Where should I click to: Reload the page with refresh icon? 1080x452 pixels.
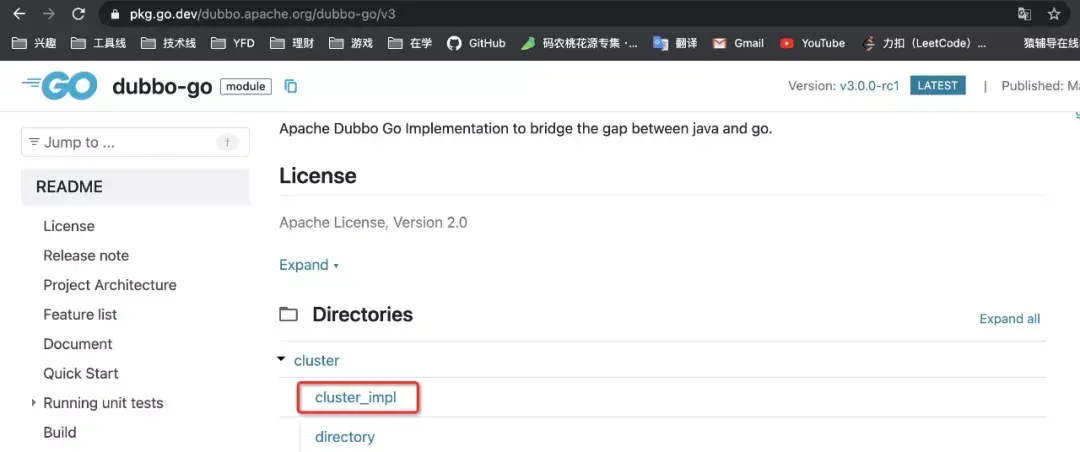(x=78, y=14)
